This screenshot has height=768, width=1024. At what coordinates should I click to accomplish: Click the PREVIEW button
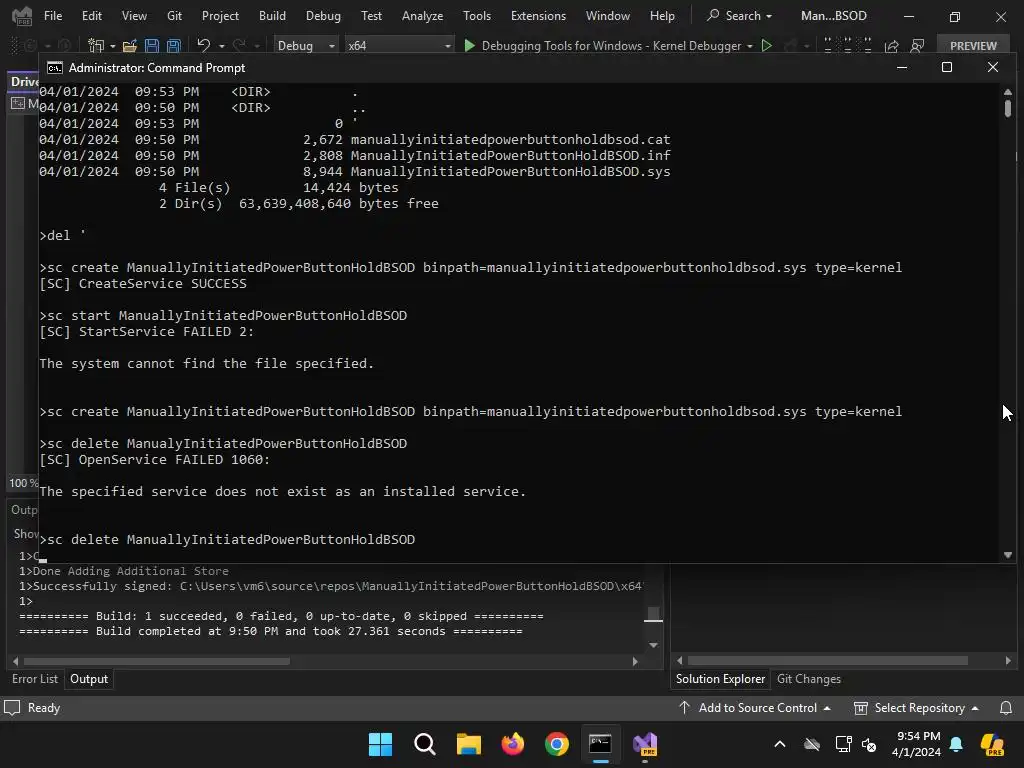(x=973, y=46)
